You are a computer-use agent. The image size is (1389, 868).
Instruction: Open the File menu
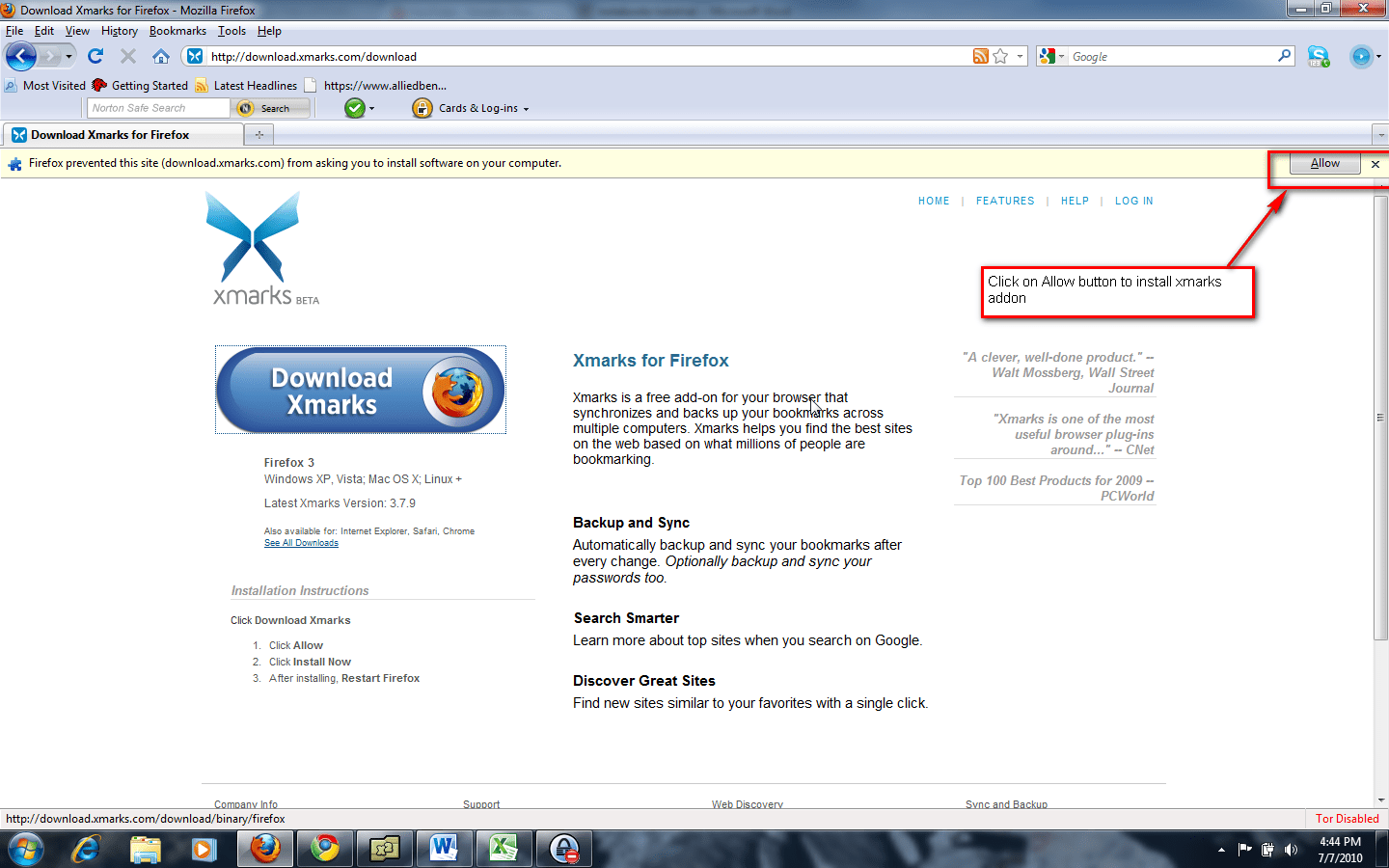[x=14, y=31]
